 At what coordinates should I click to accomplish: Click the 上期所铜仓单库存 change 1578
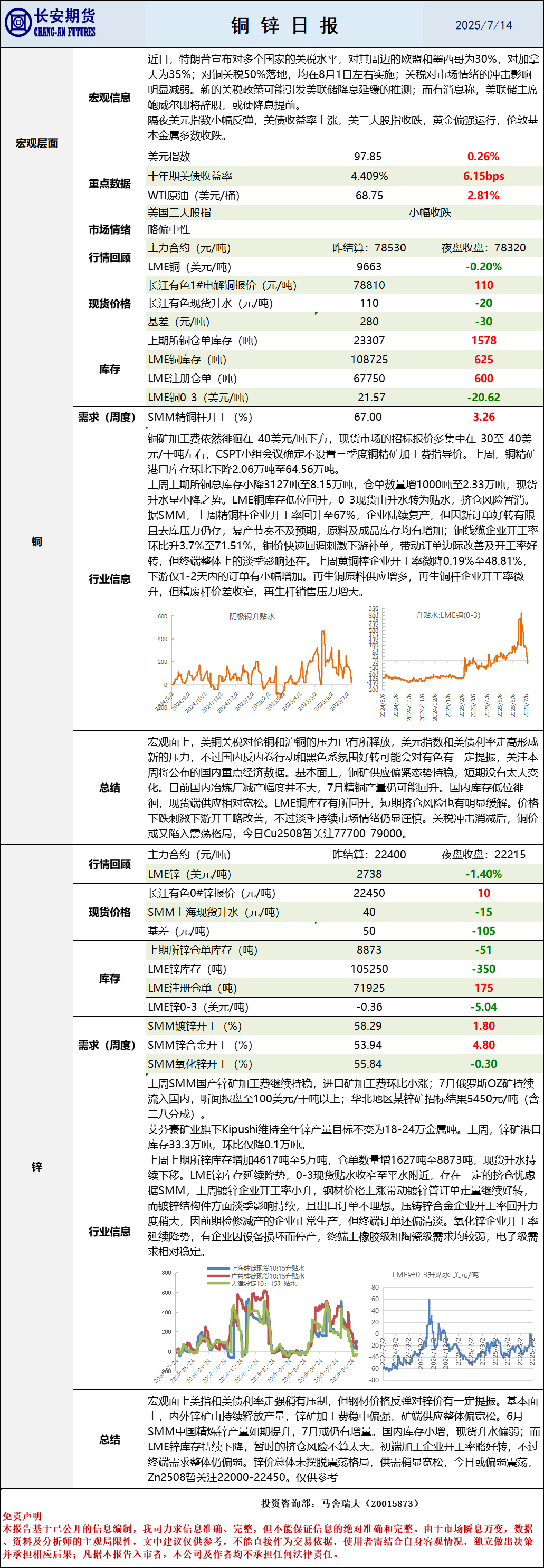pyautogui.click(x=484, y=340)
